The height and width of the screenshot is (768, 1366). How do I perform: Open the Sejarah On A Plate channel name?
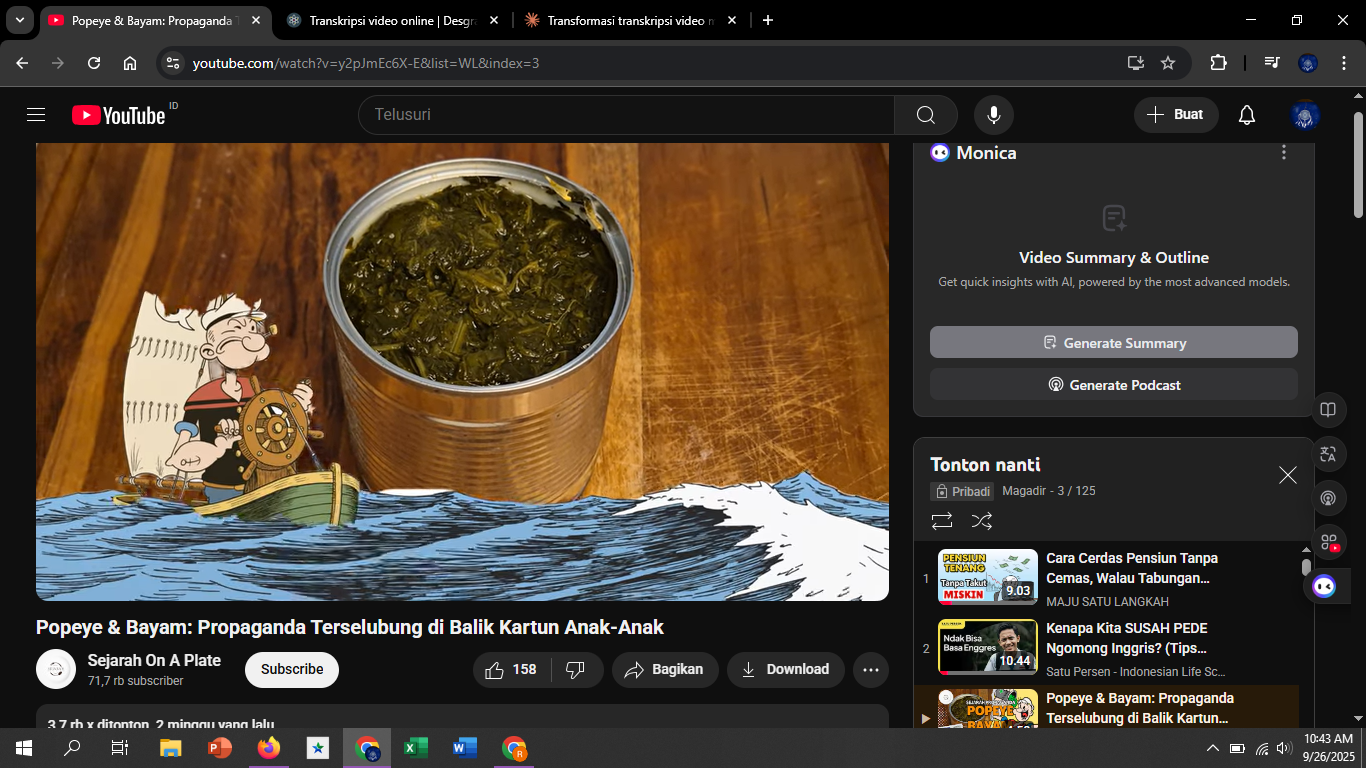[154, 661]
